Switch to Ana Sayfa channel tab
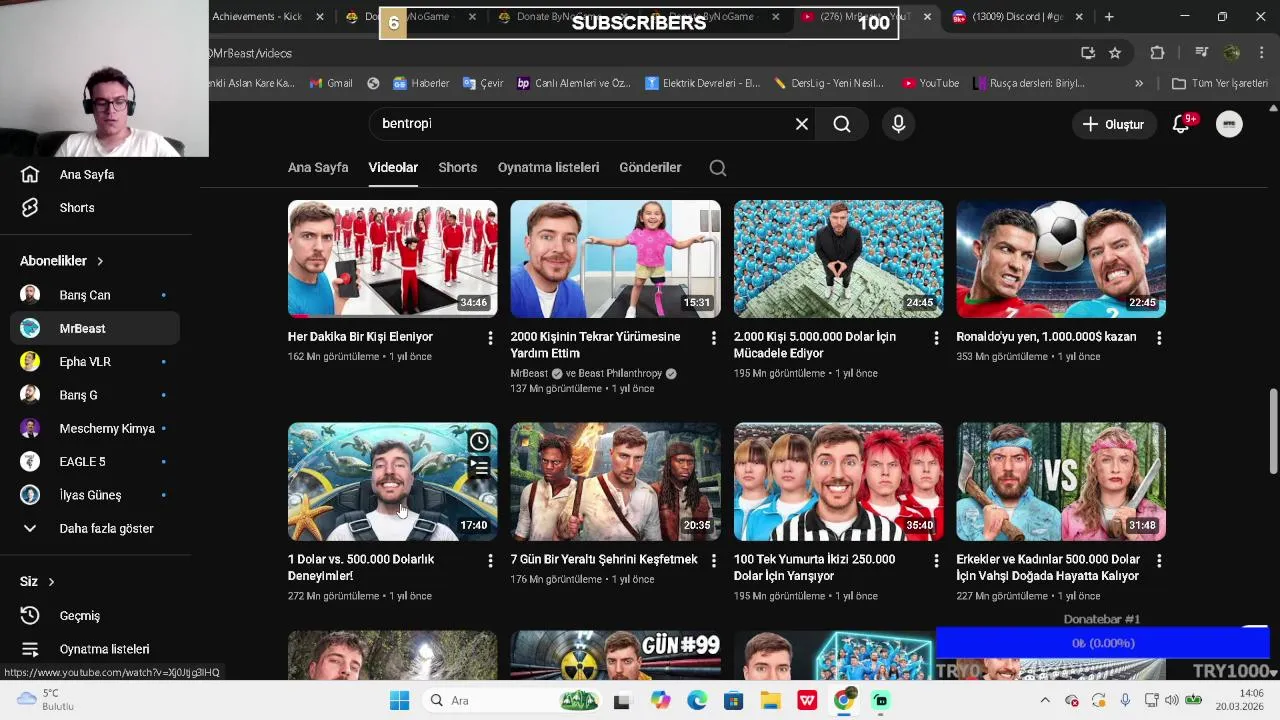Screen dimensions: 1280x720 tap(318, 168)
